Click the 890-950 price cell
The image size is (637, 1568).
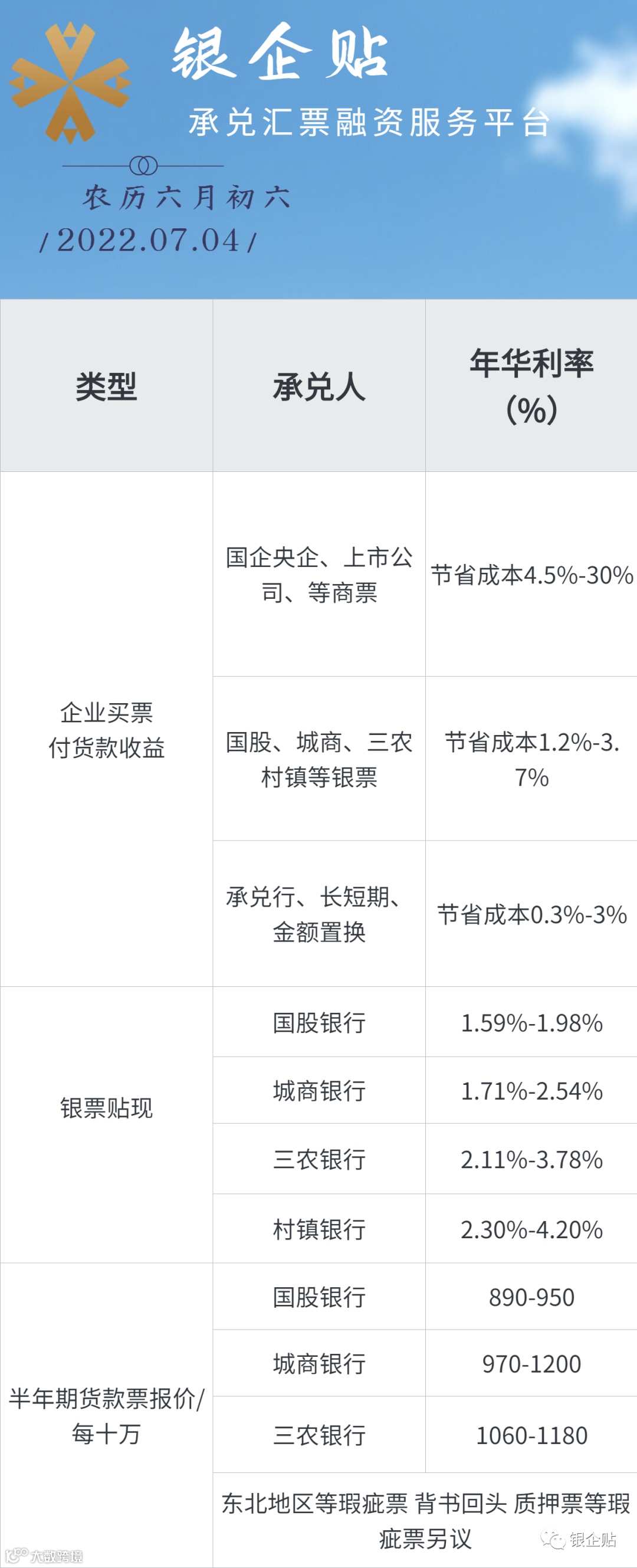pos(531,1297)
